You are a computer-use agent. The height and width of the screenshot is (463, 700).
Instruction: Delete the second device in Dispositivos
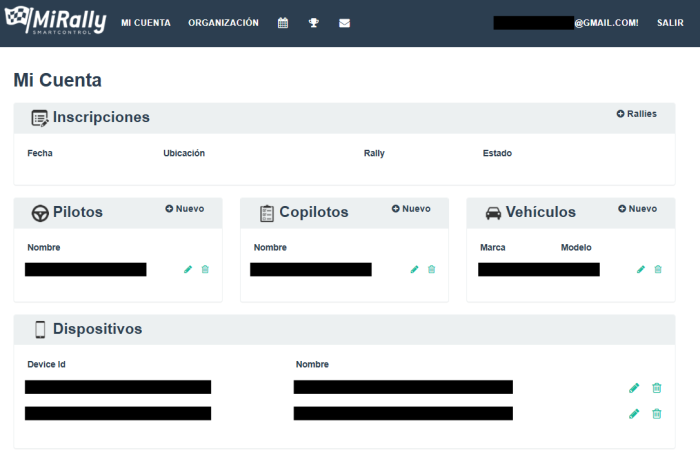pyautogui.click(x=657, y=414)
